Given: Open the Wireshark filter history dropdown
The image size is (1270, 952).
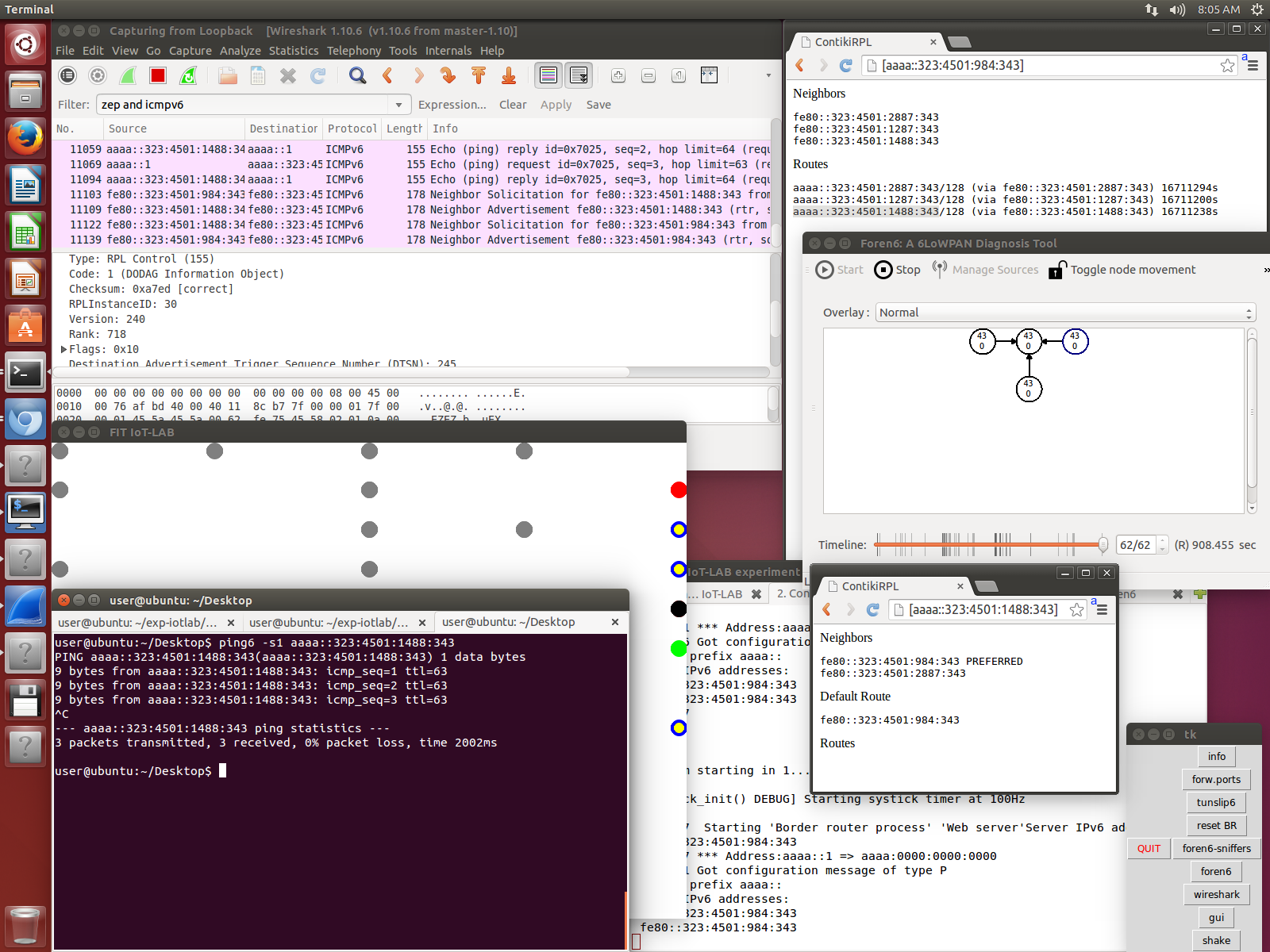Looking at the screenshot, I should pyautogui.click(x=398, y=105).
